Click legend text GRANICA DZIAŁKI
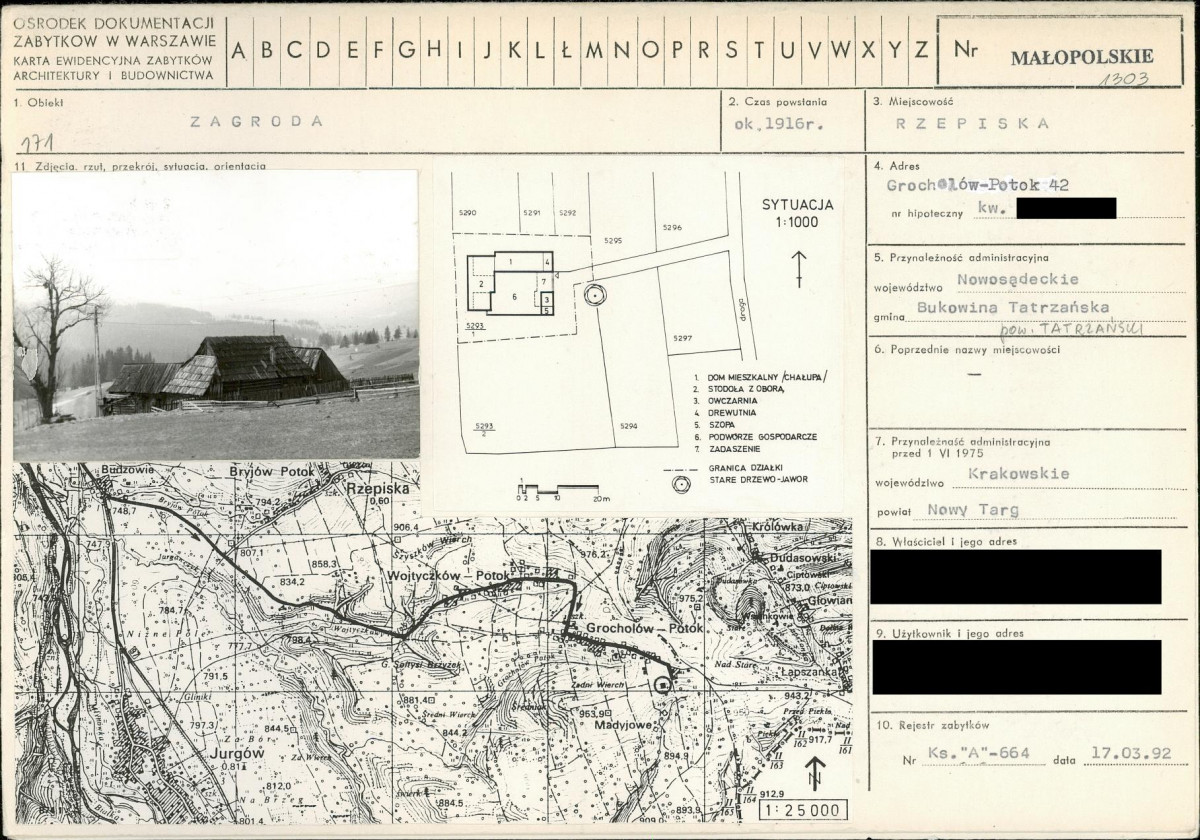The width and height of the screenshot is (1200, 840). click(744, 467)
